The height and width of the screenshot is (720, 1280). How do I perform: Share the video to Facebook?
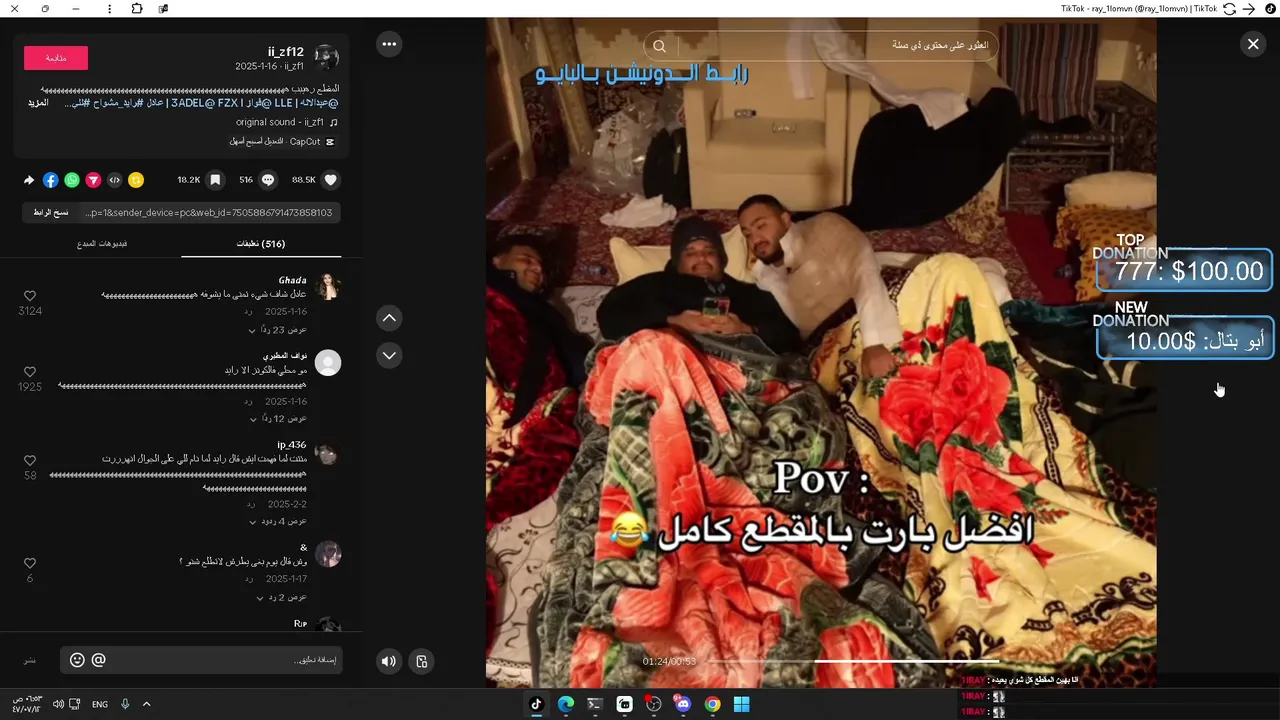pos(51,180)
